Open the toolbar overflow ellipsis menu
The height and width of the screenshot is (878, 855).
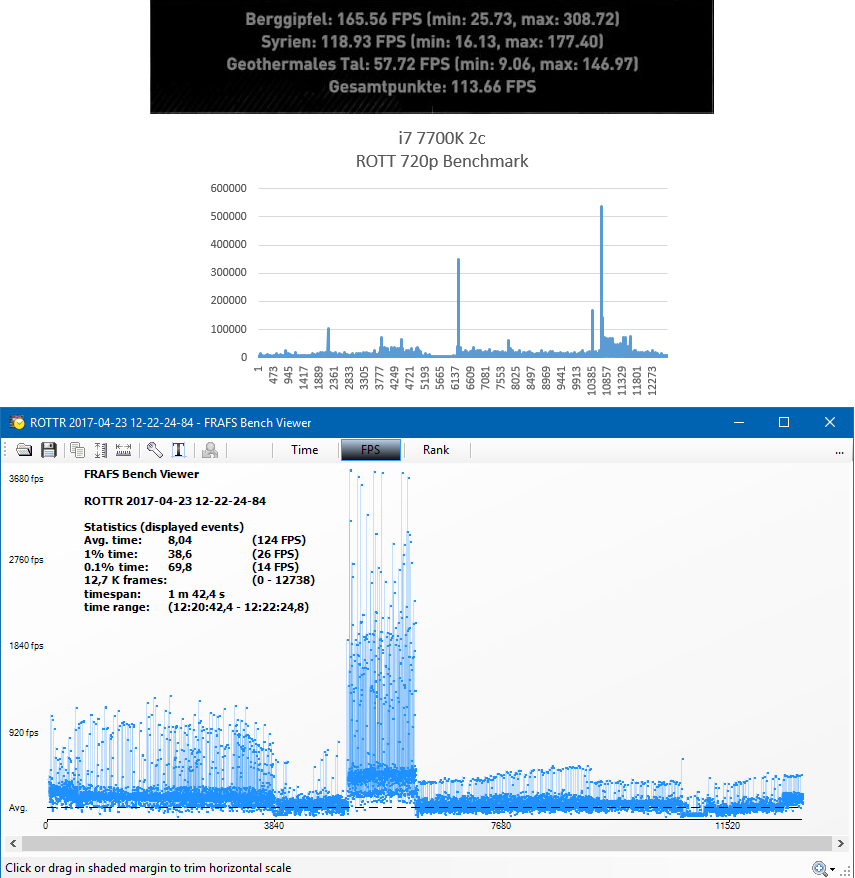[839, 452]
